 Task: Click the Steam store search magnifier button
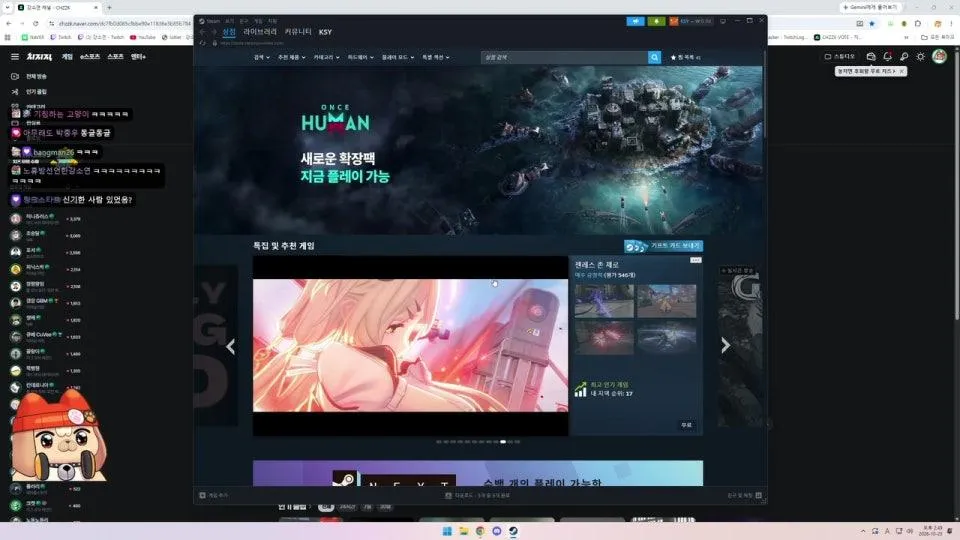pos(654,57)
